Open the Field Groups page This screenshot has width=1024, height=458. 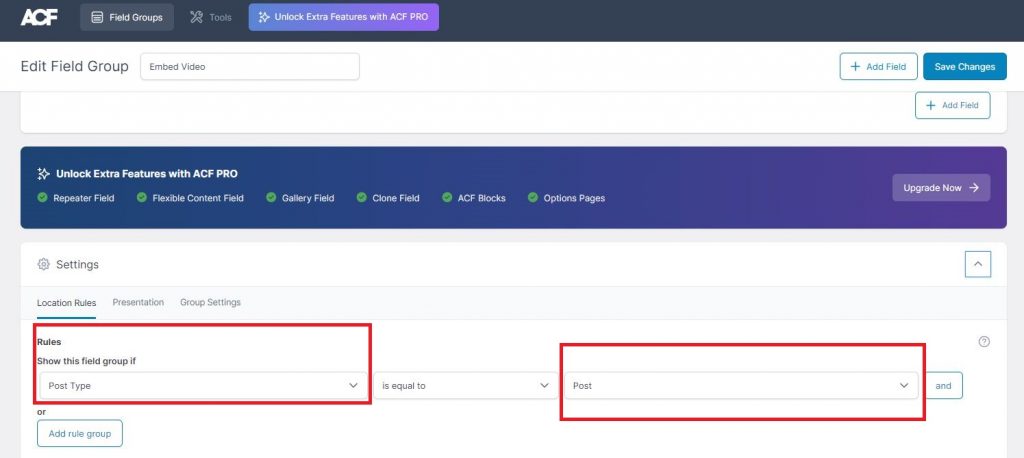[x=127, y=17]
